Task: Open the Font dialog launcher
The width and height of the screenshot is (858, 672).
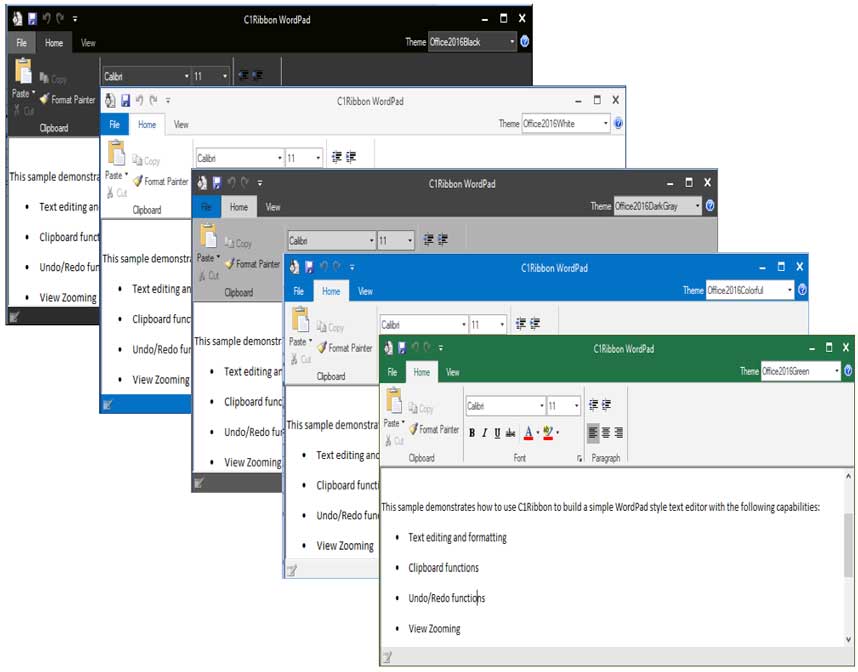Action: [581, 457]
